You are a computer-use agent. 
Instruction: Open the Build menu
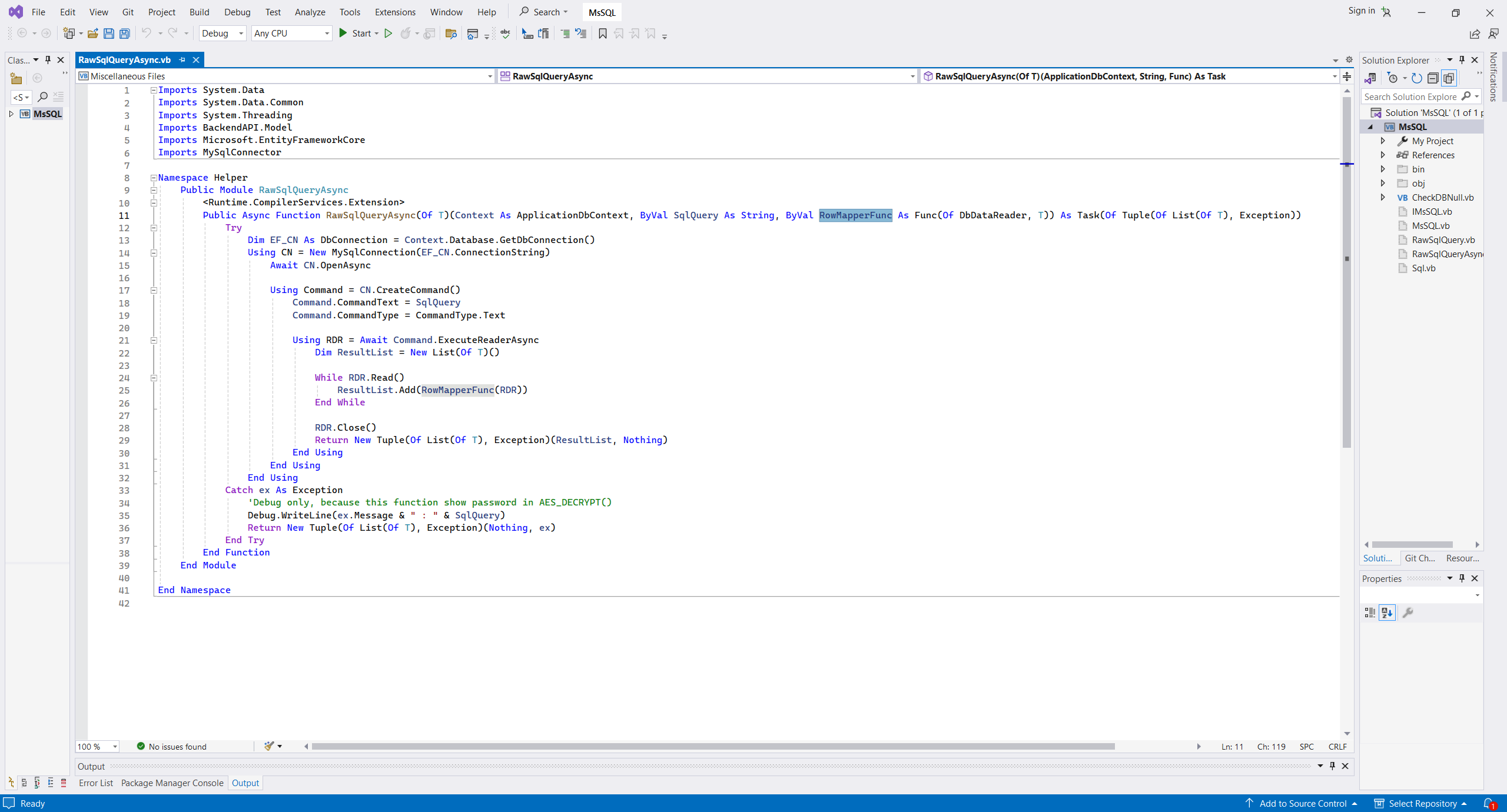199,12
